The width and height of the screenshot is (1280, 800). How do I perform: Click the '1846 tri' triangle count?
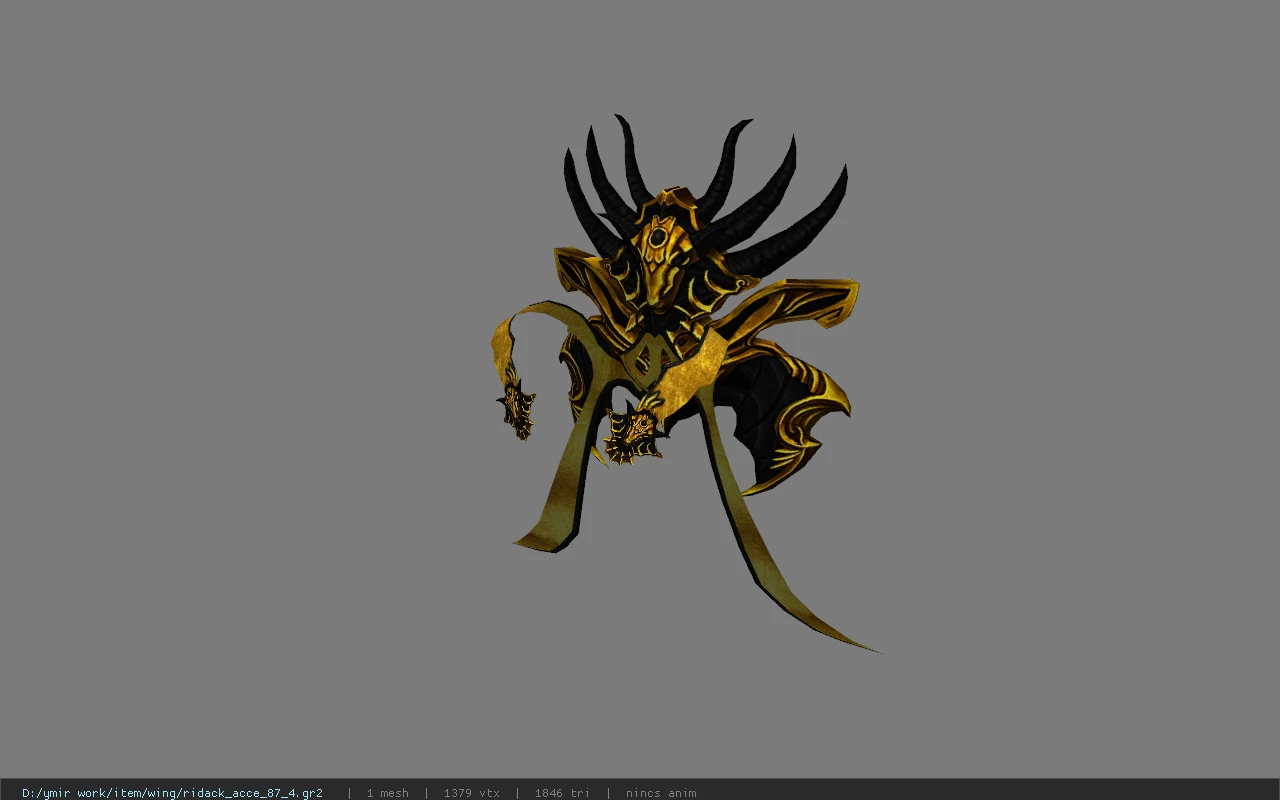click(562, 793)
